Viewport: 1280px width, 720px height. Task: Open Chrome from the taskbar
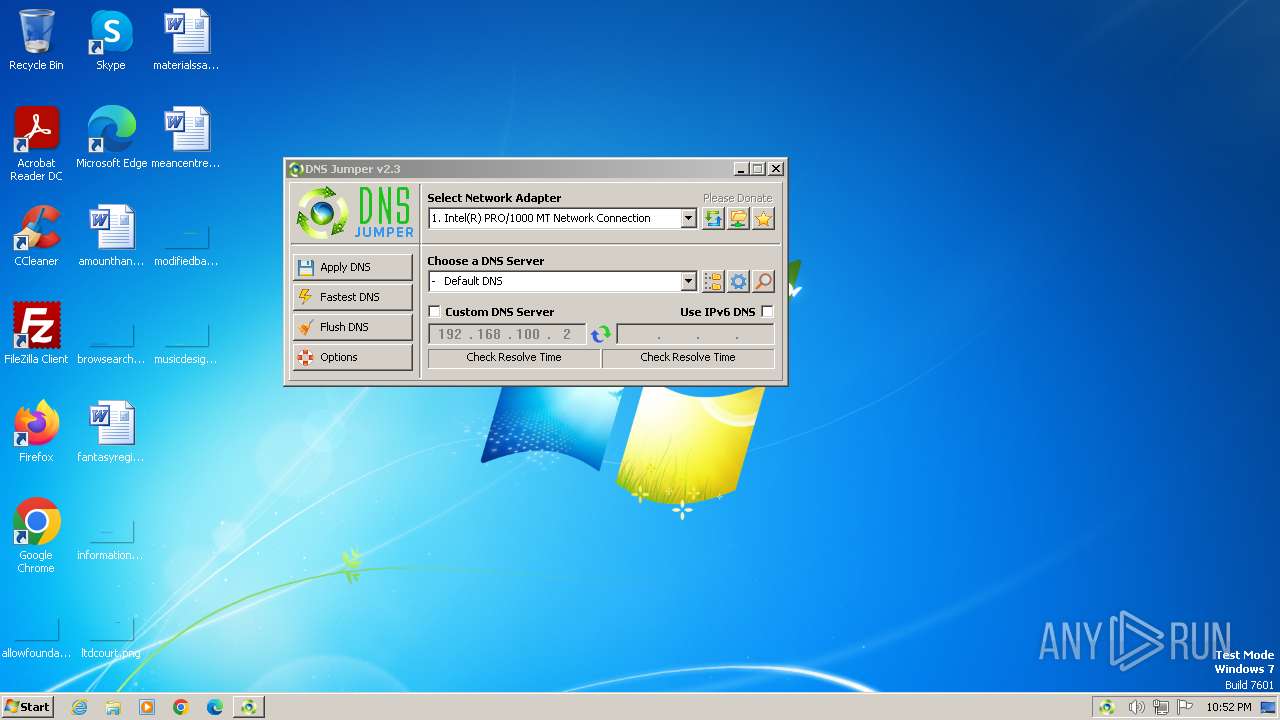pyautogui.click(x=181, y=707)
